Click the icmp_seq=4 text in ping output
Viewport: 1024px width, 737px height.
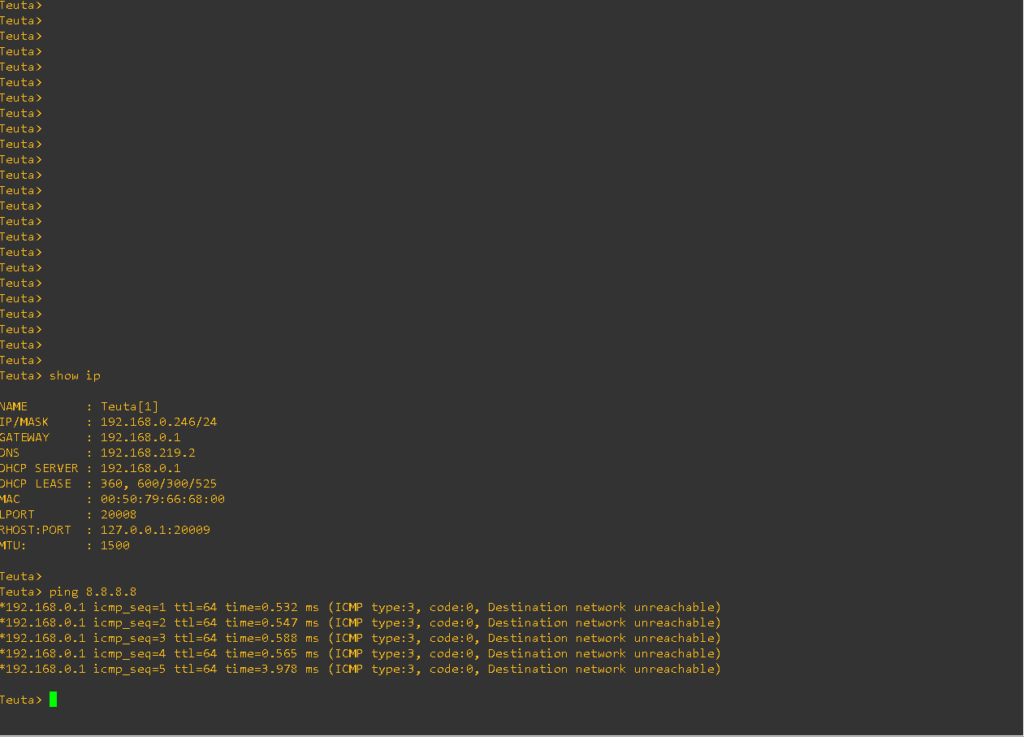point(129,654)
